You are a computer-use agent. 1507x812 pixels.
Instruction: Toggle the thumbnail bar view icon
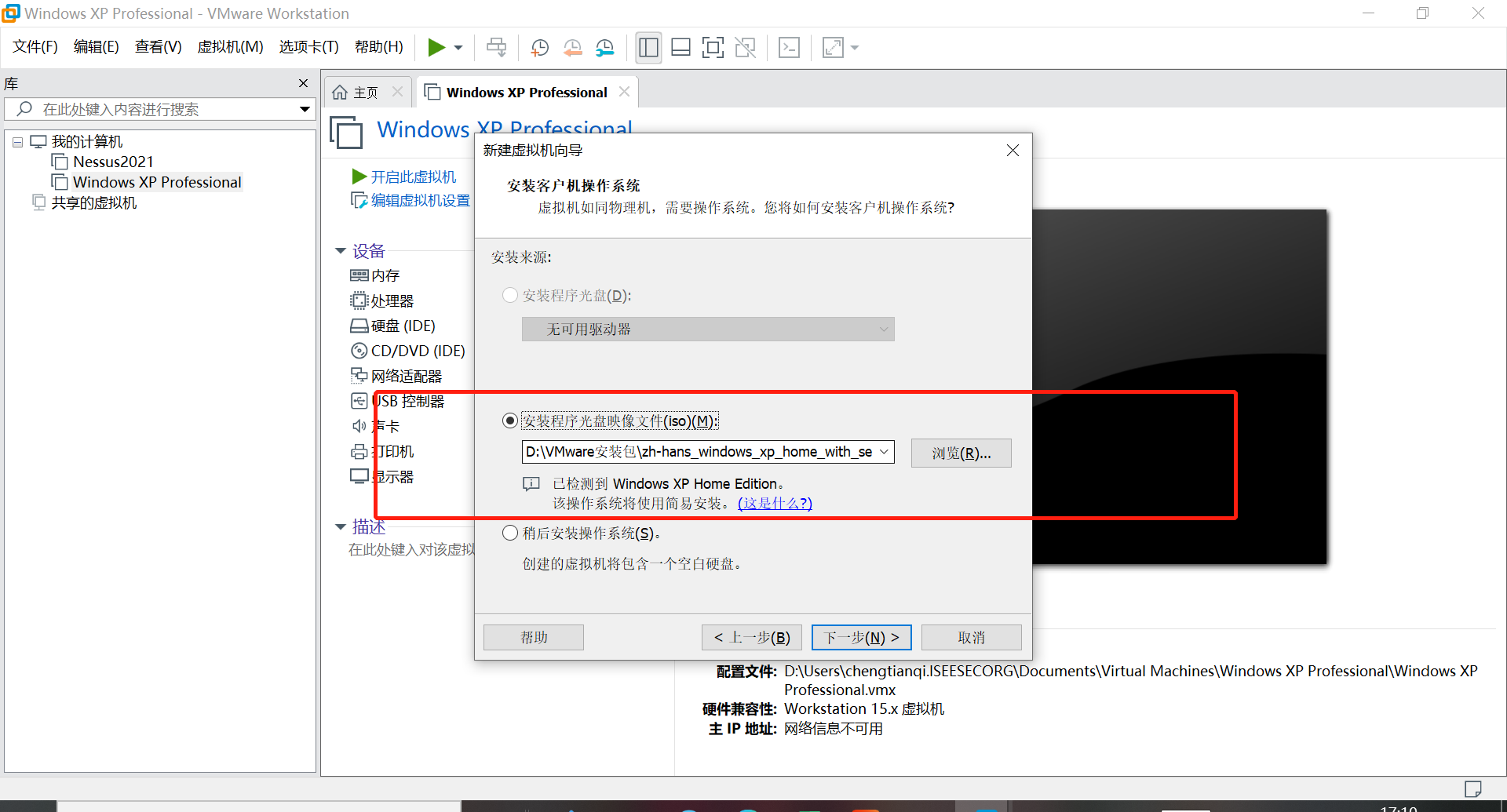point(681,48)
